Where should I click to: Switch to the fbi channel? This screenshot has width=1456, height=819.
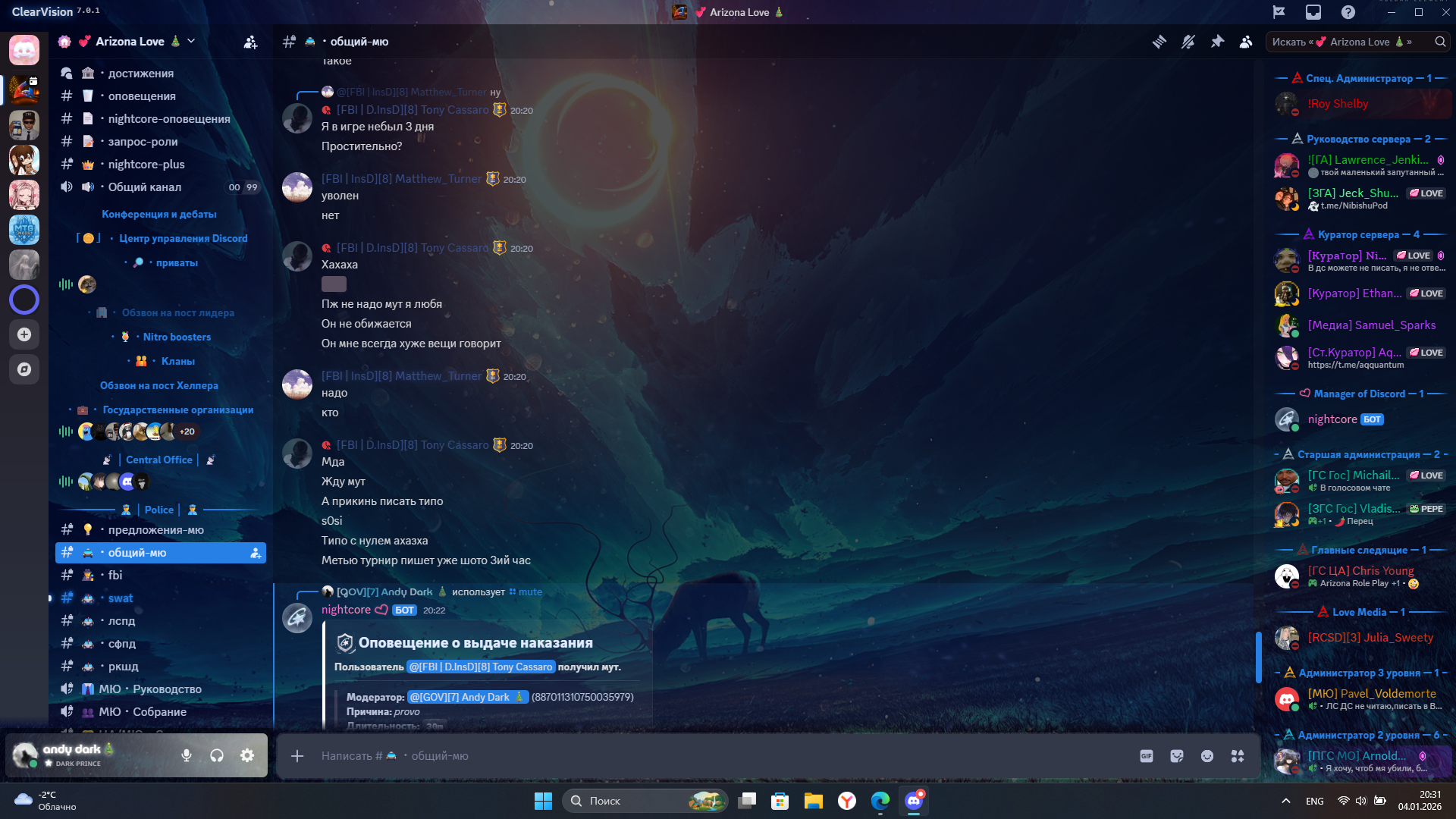pyautogui.click(x=115, y=576)
